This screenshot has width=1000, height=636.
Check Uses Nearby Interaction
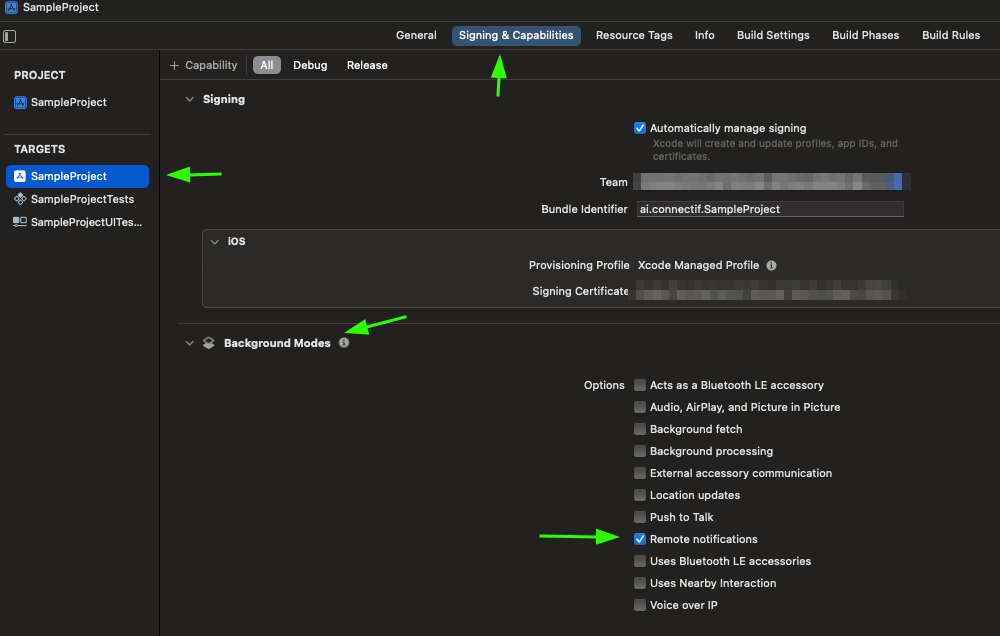pyautogui.click(x=640, y=583)
